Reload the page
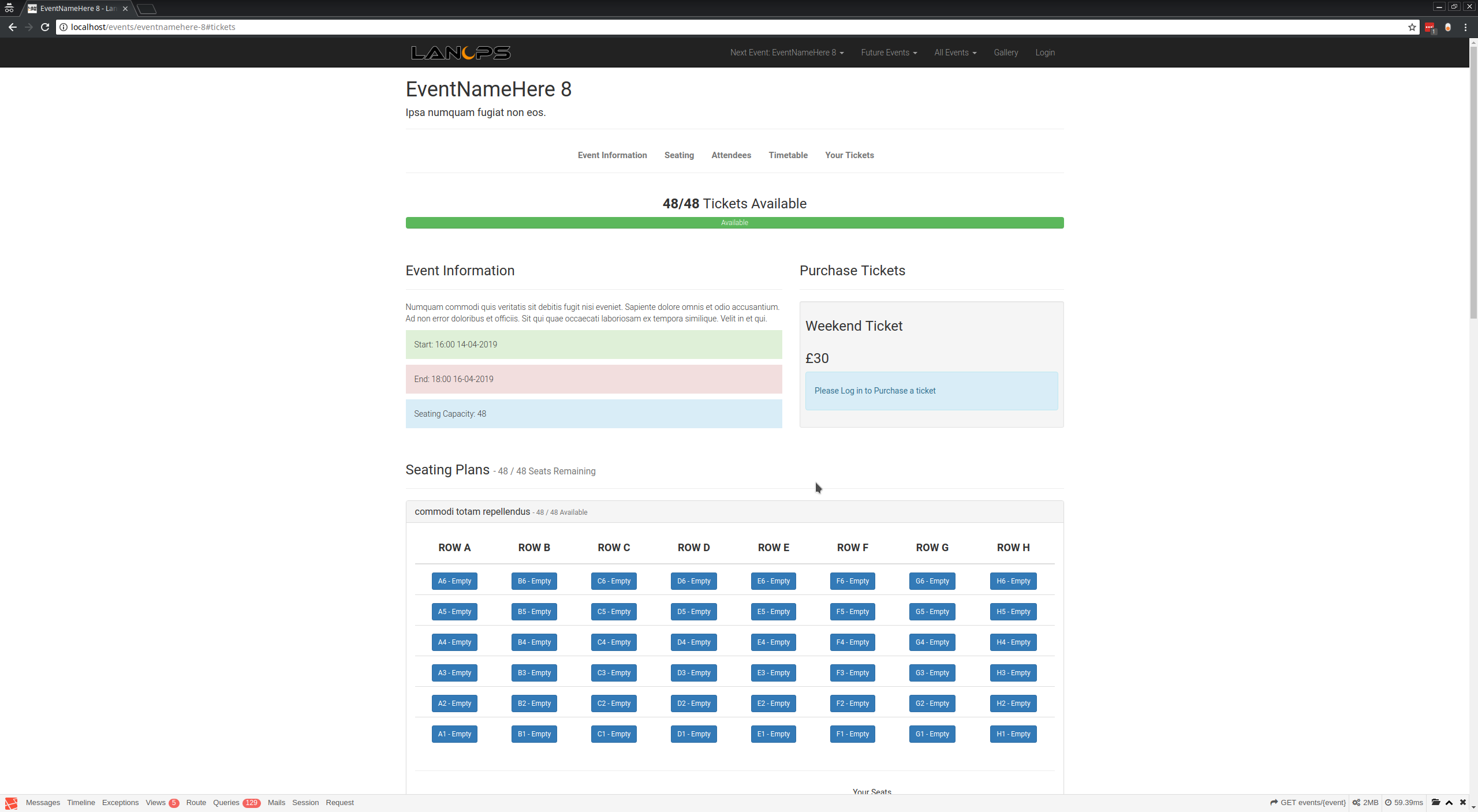This screenshot has height=812, width=1478. [x=44, y=27]
